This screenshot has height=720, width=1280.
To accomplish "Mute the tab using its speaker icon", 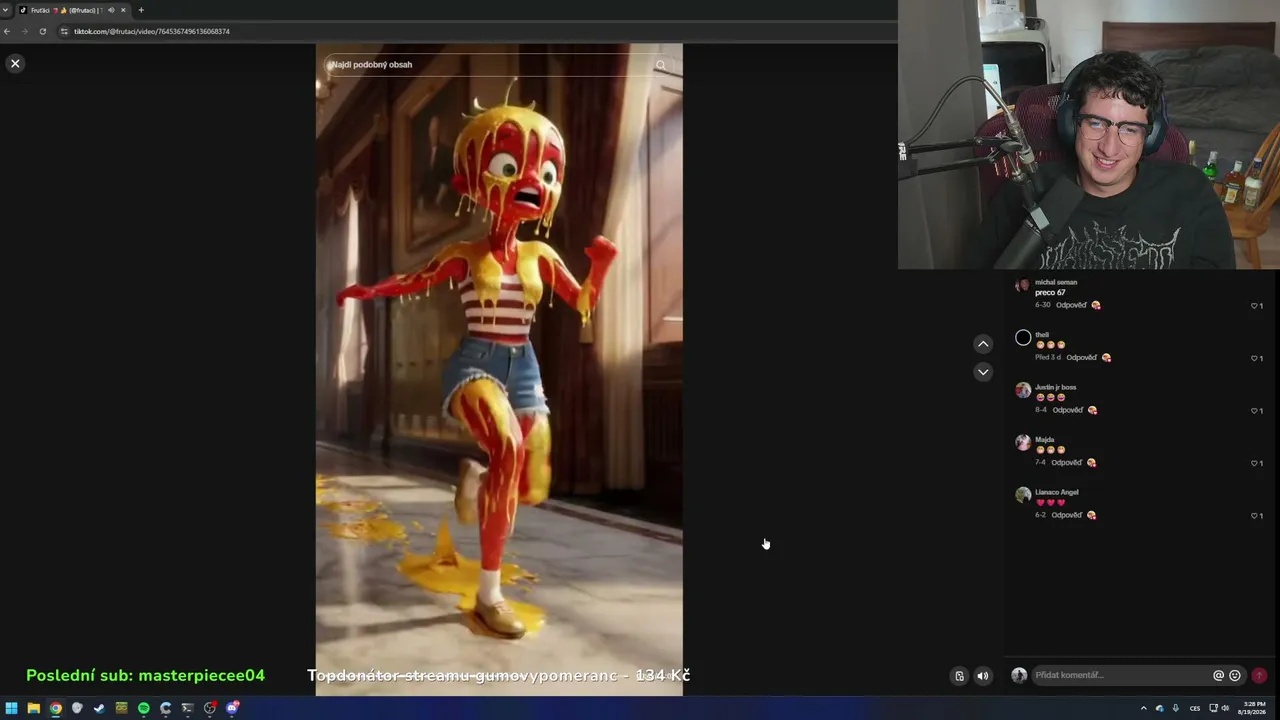I will 110,10.
